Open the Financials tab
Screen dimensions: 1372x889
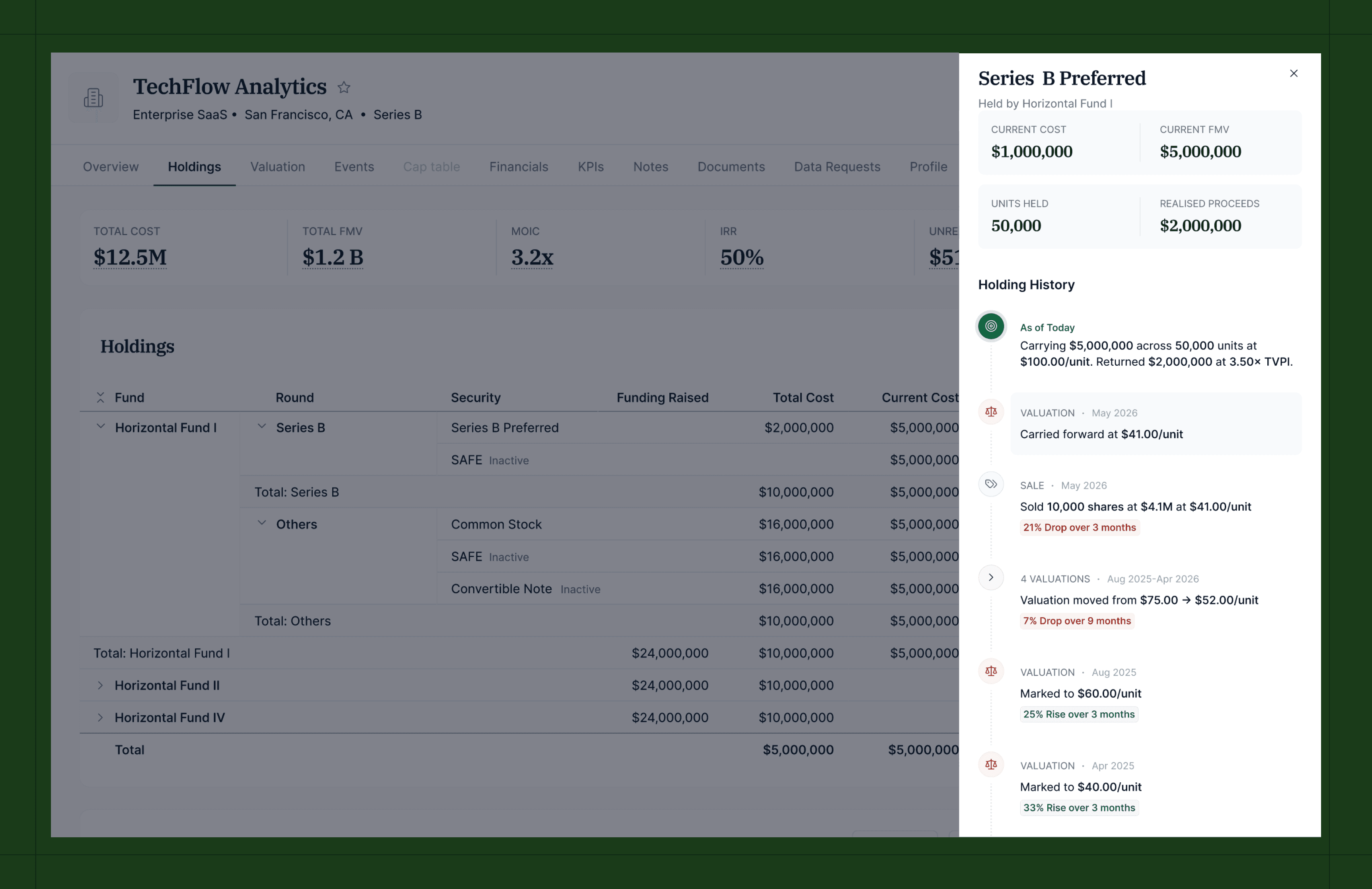(x=519, y=167)
